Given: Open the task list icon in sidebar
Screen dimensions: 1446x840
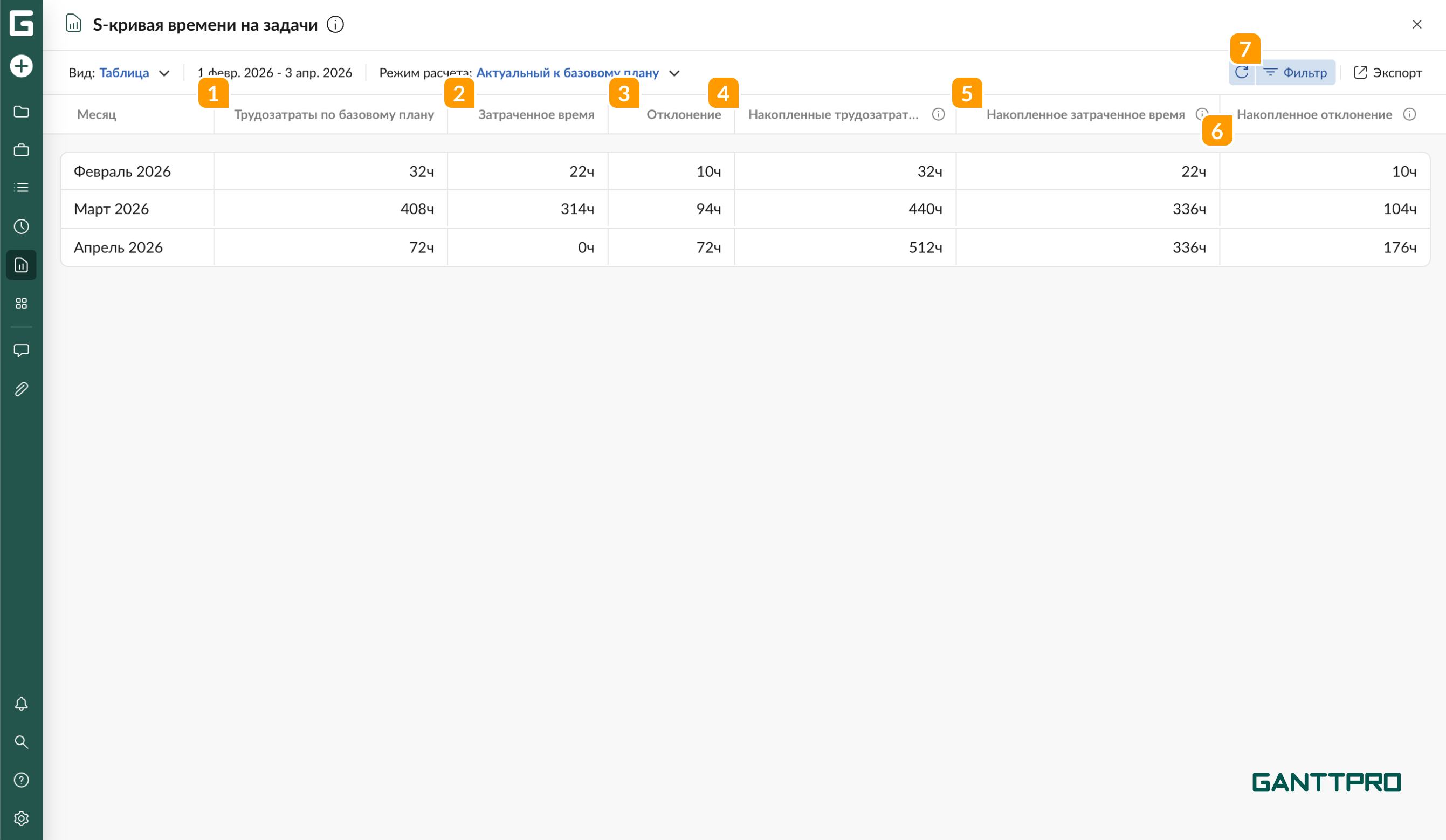Looking at the screenshot, I should click(21, 188).
